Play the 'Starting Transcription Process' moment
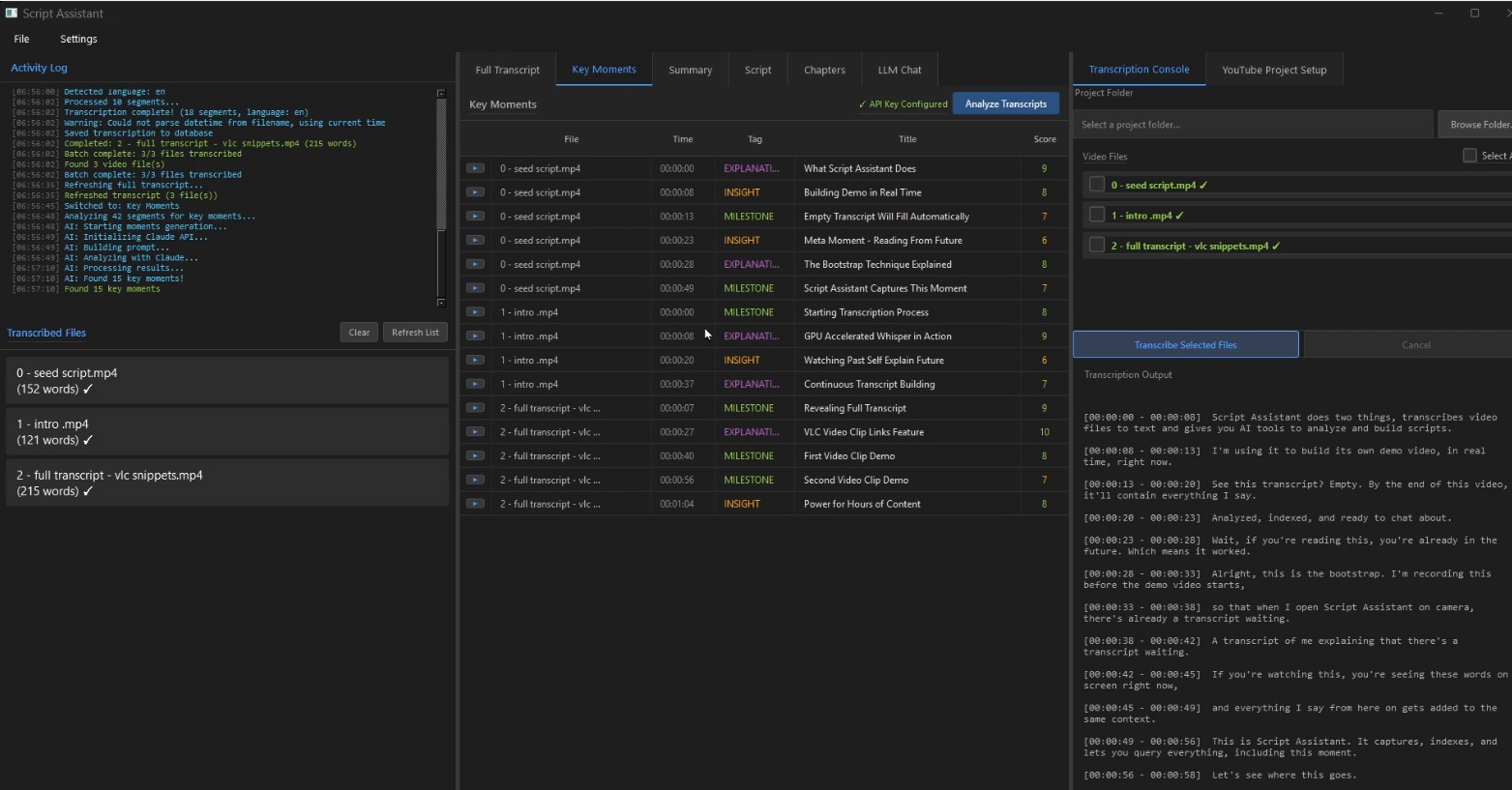Viewport: 1512px width, 790px height. pos(475,312)
